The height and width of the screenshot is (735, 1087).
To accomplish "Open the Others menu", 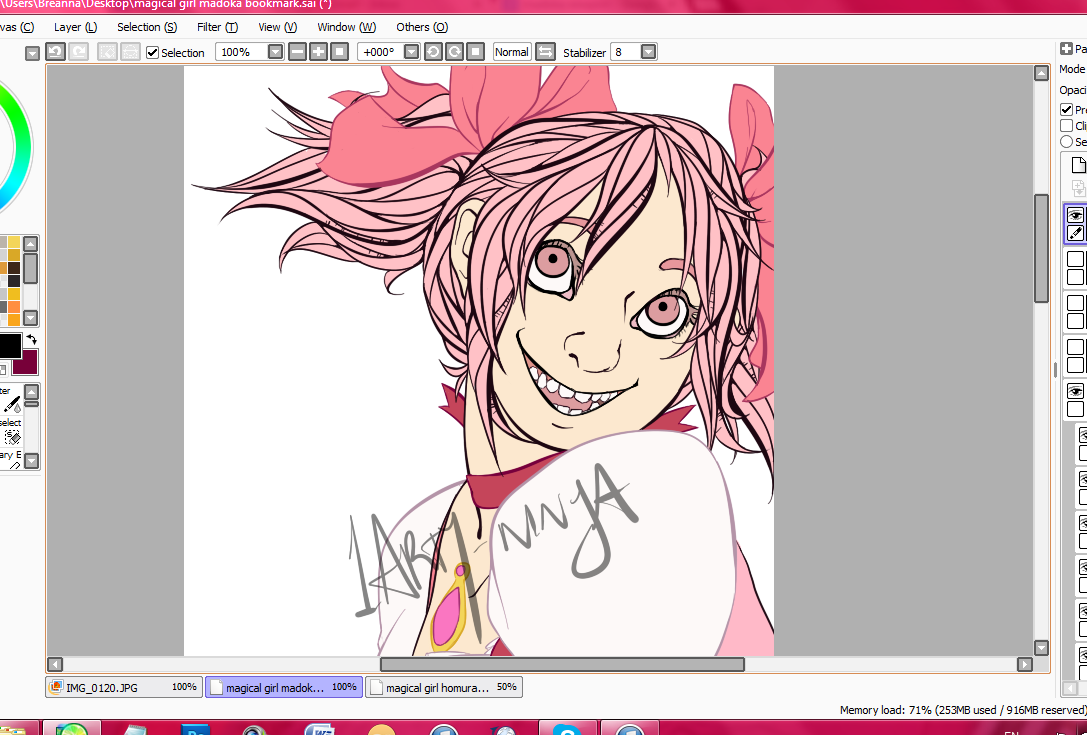I will (422, 27).
